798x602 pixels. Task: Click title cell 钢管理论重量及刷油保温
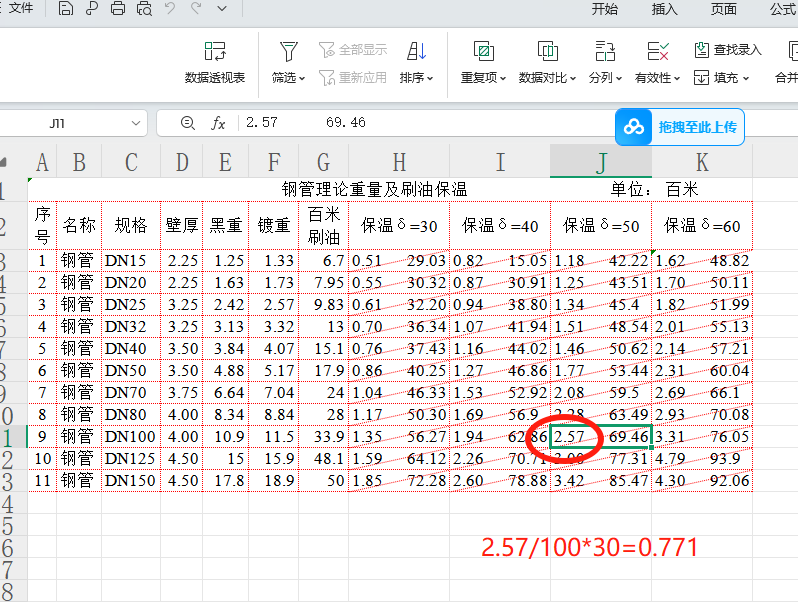(x=374, y=189)
